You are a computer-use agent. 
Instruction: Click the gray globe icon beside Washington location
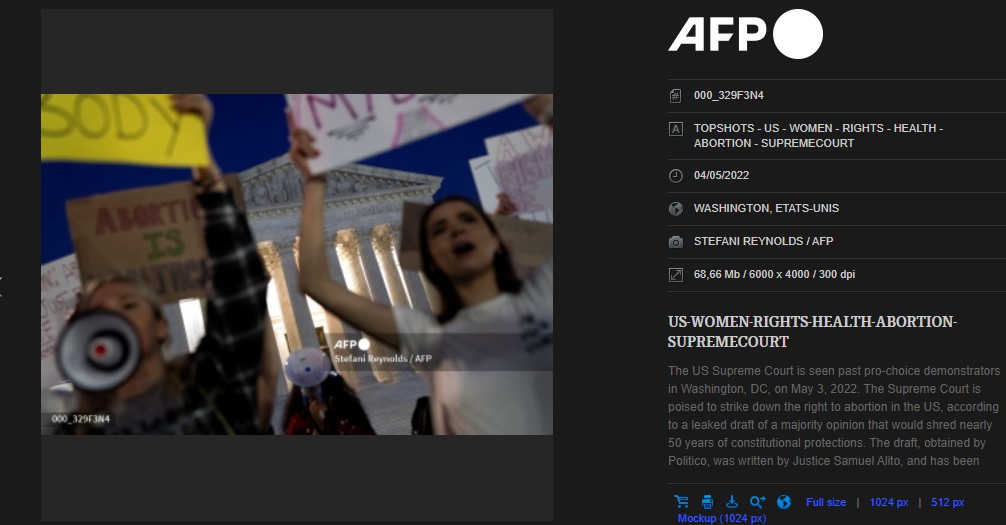676,209
